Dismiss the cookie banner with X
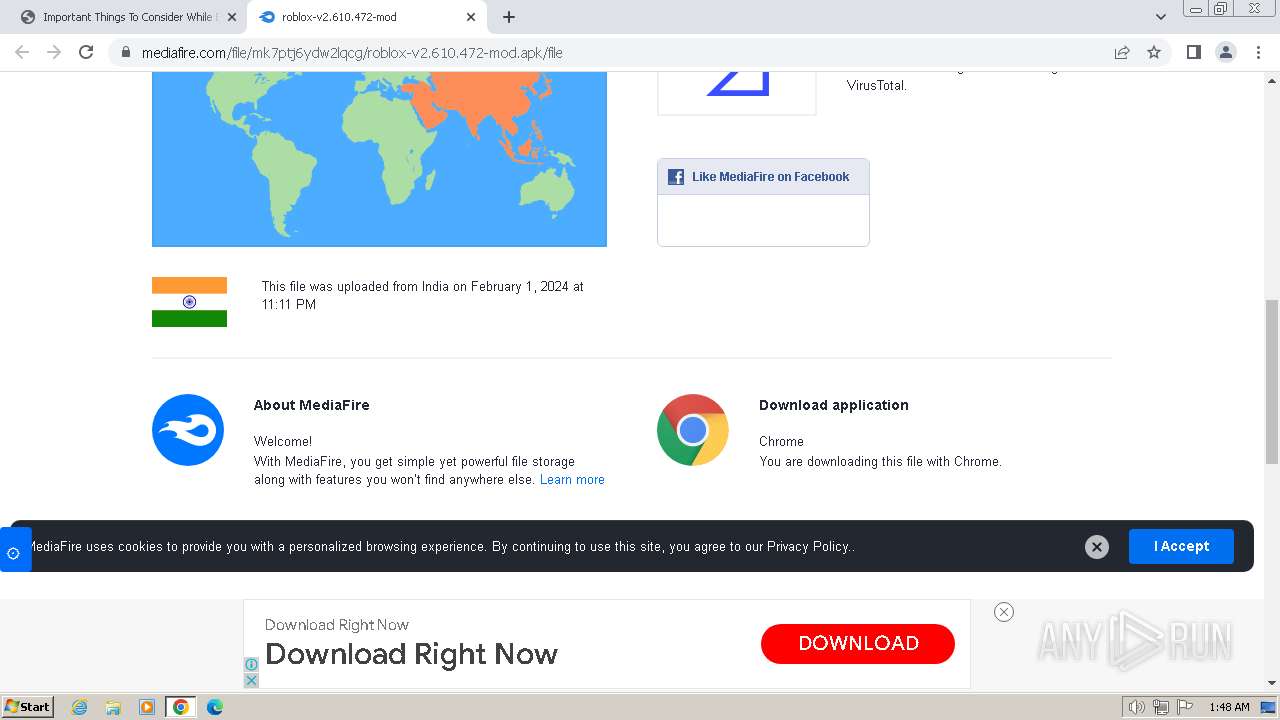The image size is (1280, 720). pos(1097,547)
